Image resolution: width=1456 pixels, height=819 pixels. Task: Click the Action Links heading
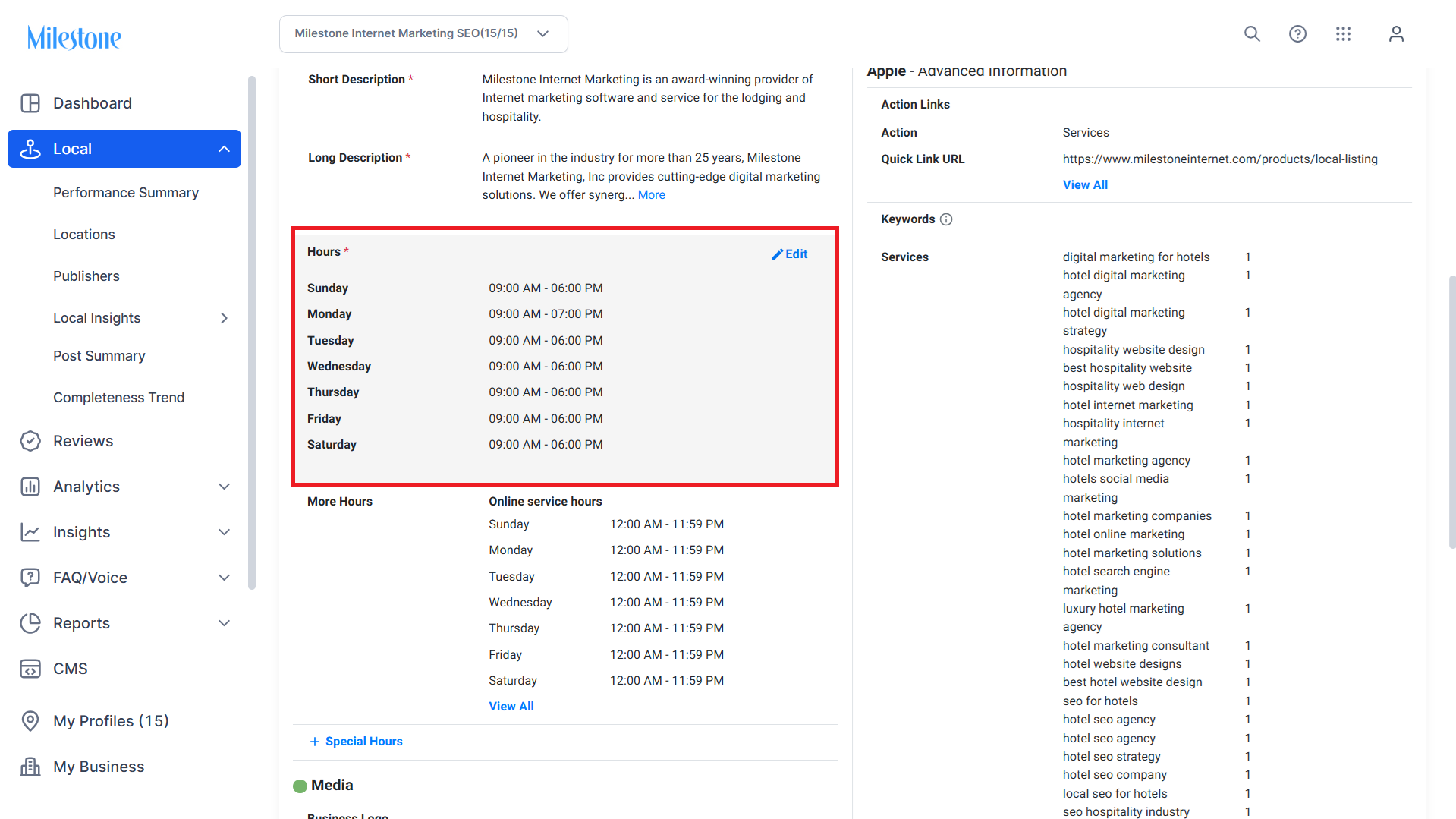(x=915, y=105)
